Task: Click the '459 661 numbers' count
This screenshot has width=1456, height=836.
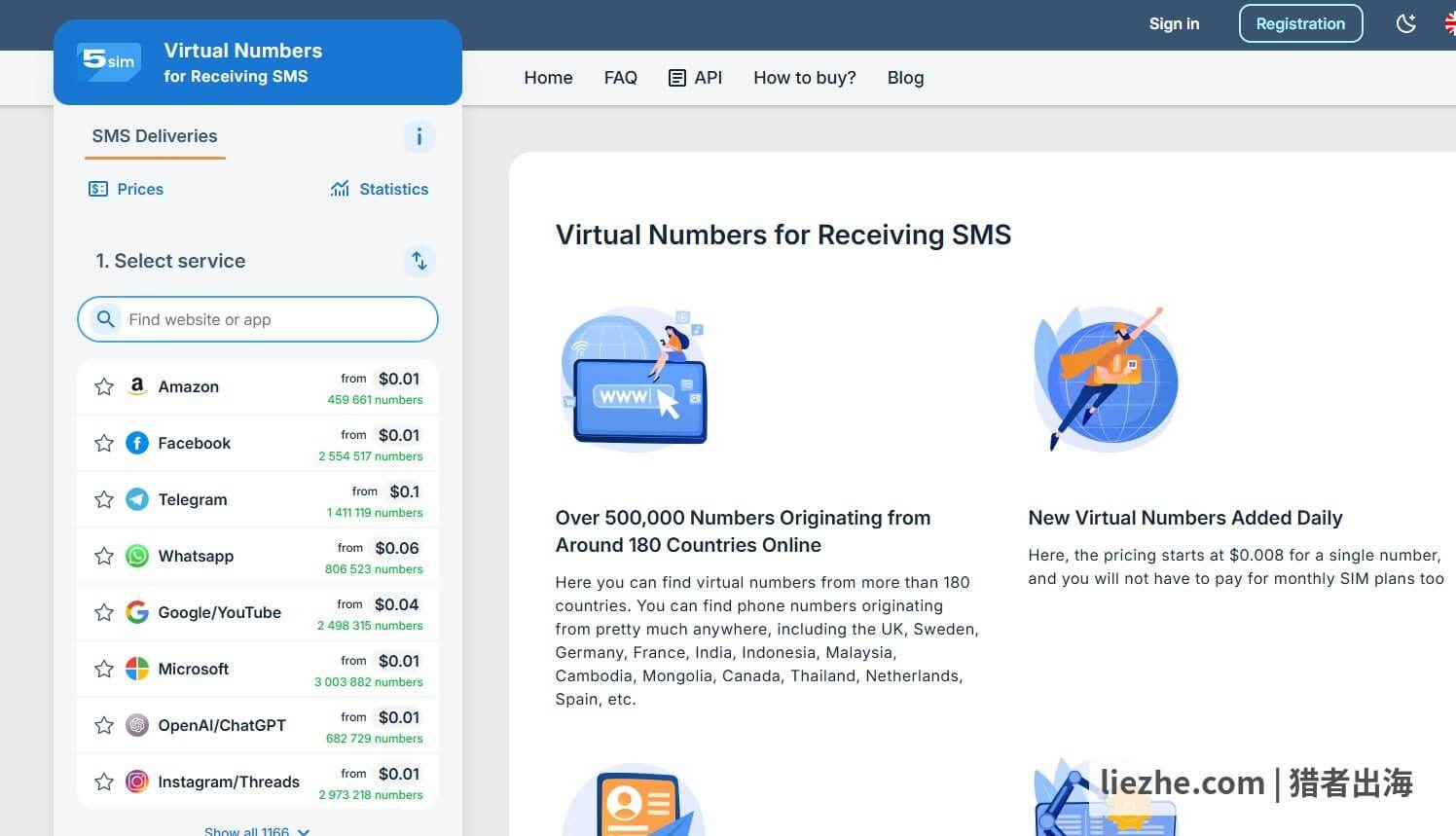Action: pos(375,400)
